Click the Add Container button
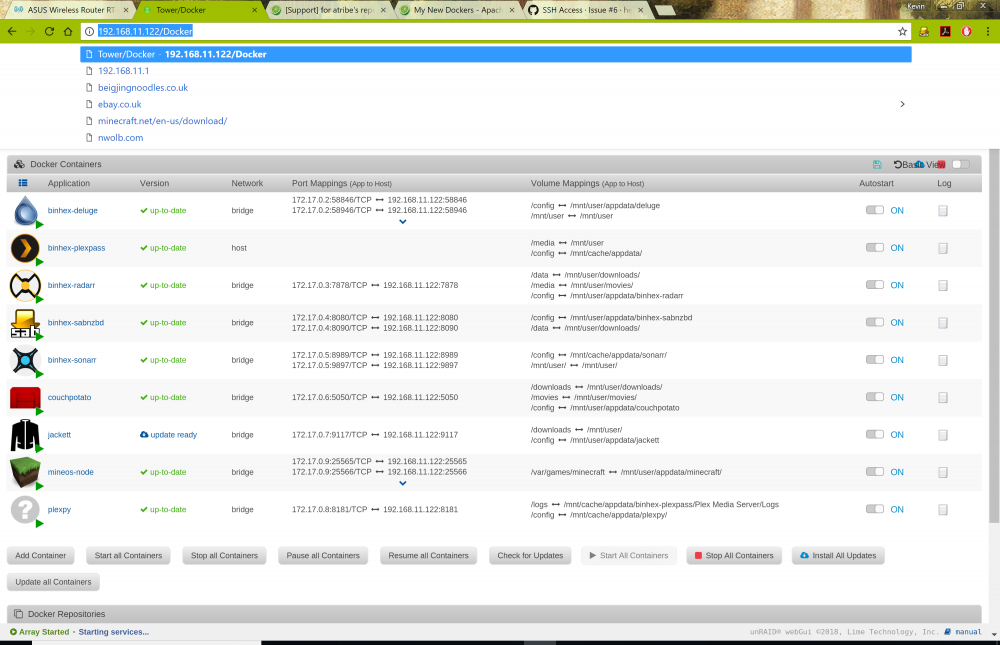This screenshot has height=645, width=1000. coord(41,556)
